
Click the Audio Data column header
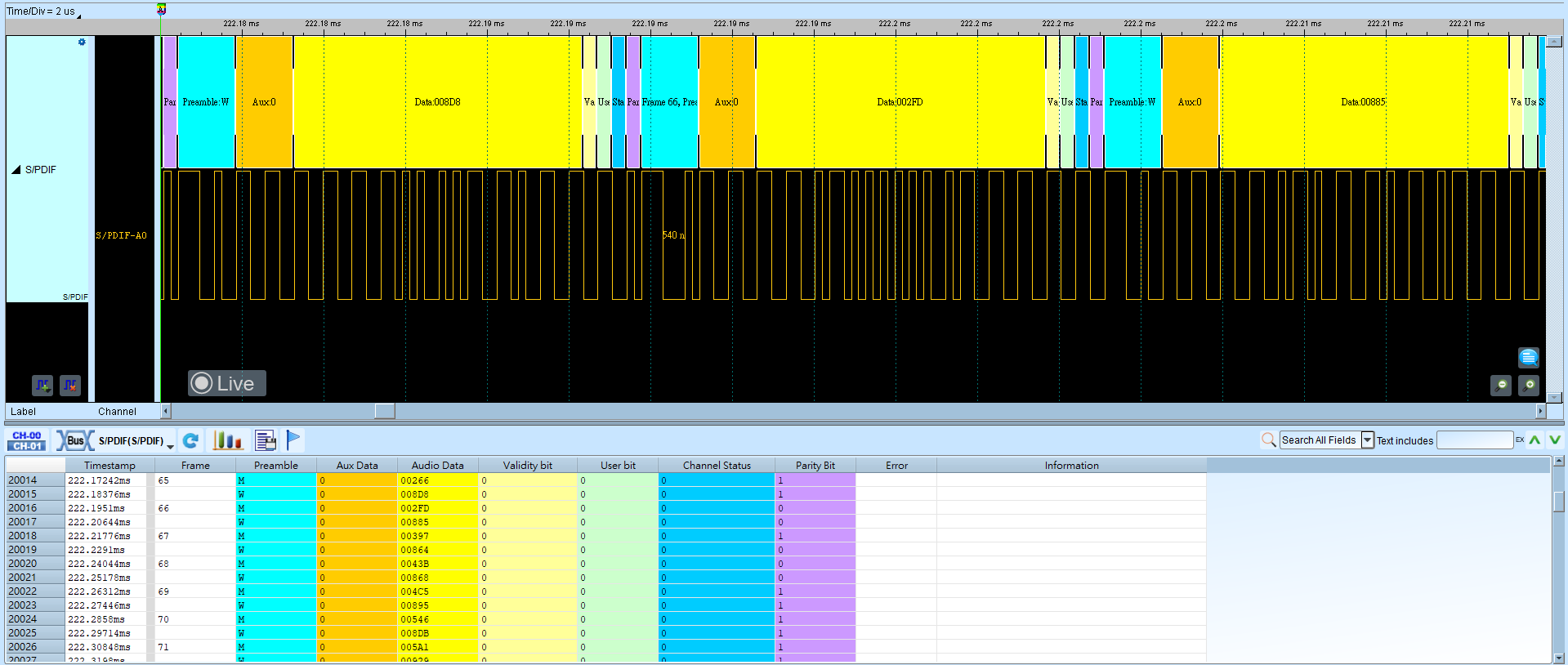click(438, 466)
